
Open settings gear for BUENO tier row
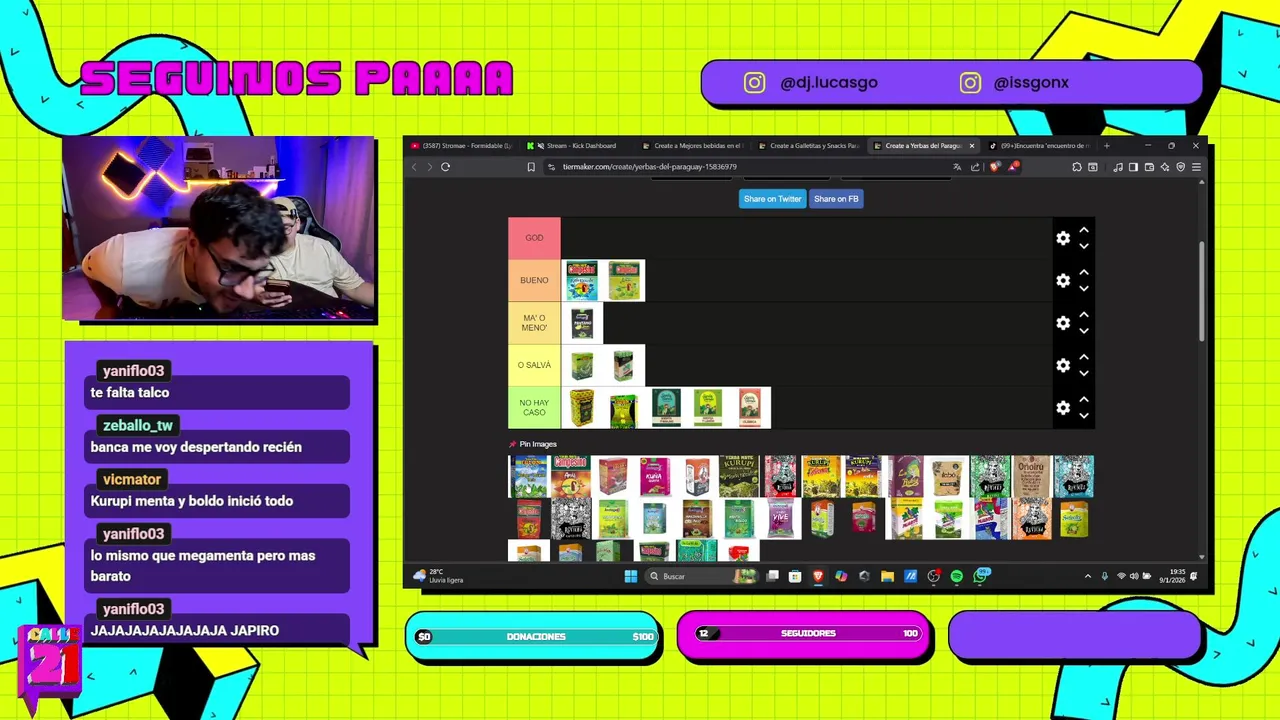[x=1063, y=281]
